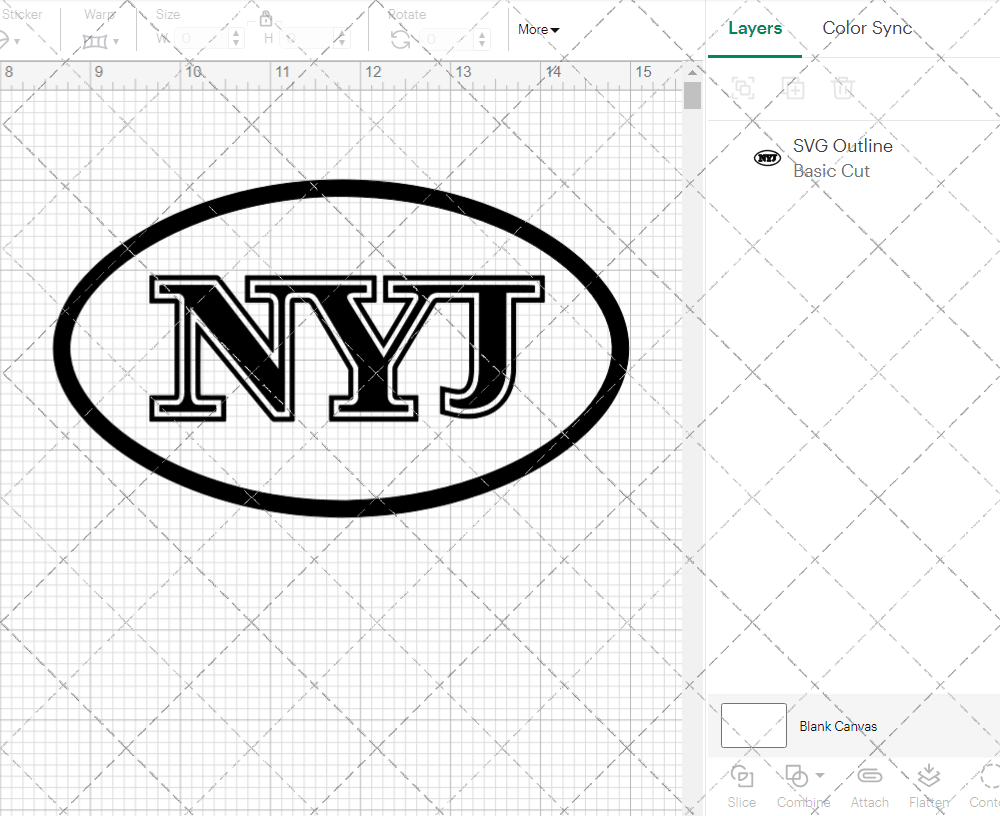The height and width of the screenshot is (816, 1000).
Task: Click the Slice tool icon
Action: coord(742,776)
